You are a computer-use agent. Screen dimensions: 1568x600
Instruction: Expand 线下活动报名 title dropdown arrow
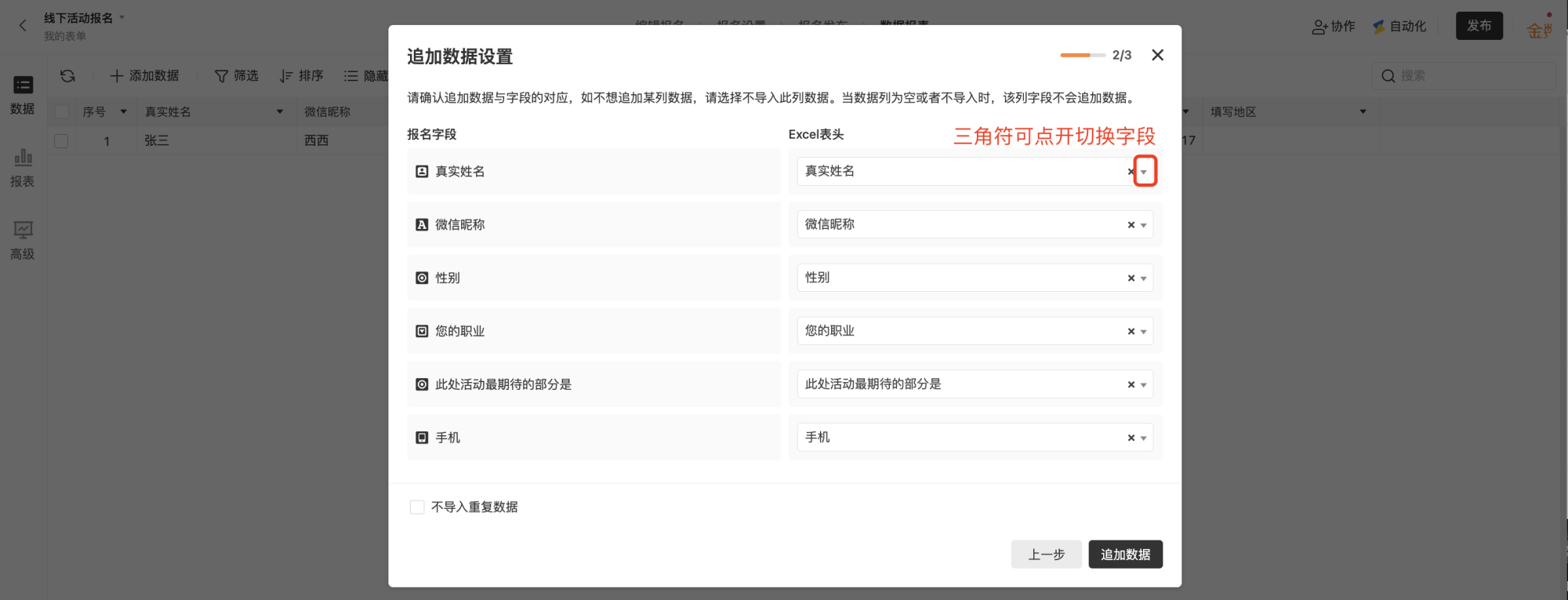pyautogui.click(x=122, y=17)
